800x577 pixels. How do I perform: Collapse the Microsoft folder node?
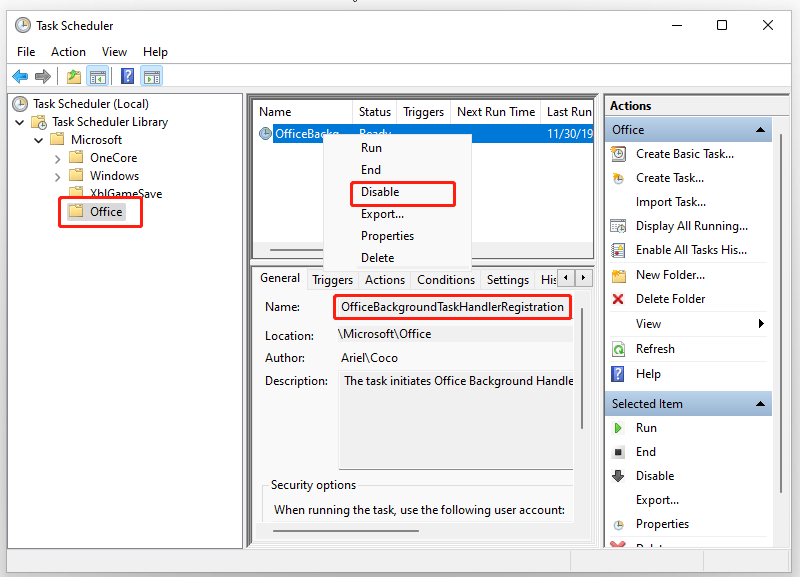(x=39, y=140)
